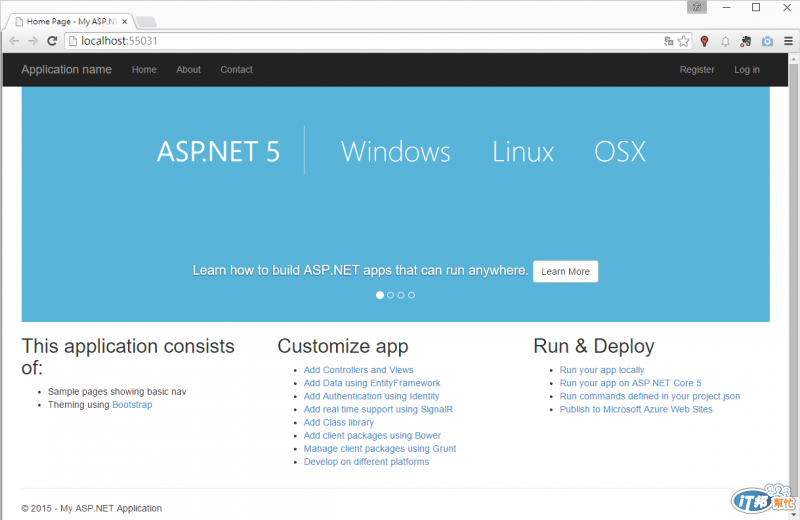
Task: Go back with the browser back arrow
Action: (14, 41)
